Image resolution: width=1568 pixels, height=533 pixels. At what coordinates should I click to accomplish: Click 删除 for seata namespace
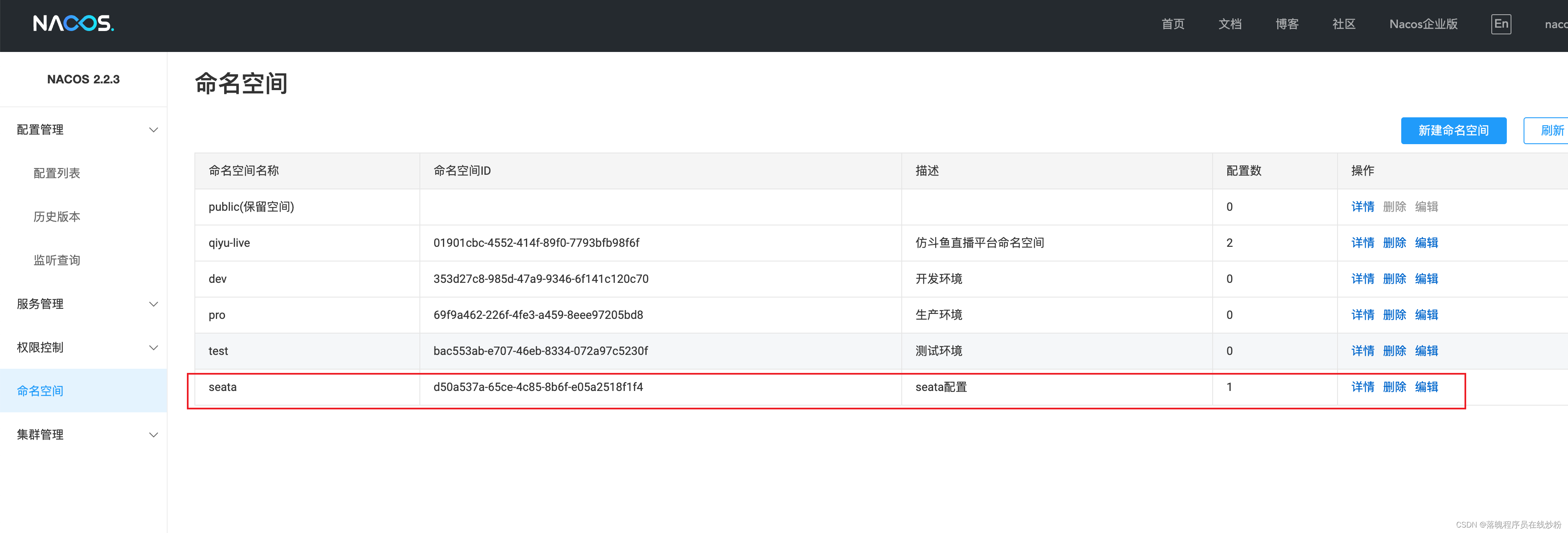pyautogui.click(x=1394, y=387)
